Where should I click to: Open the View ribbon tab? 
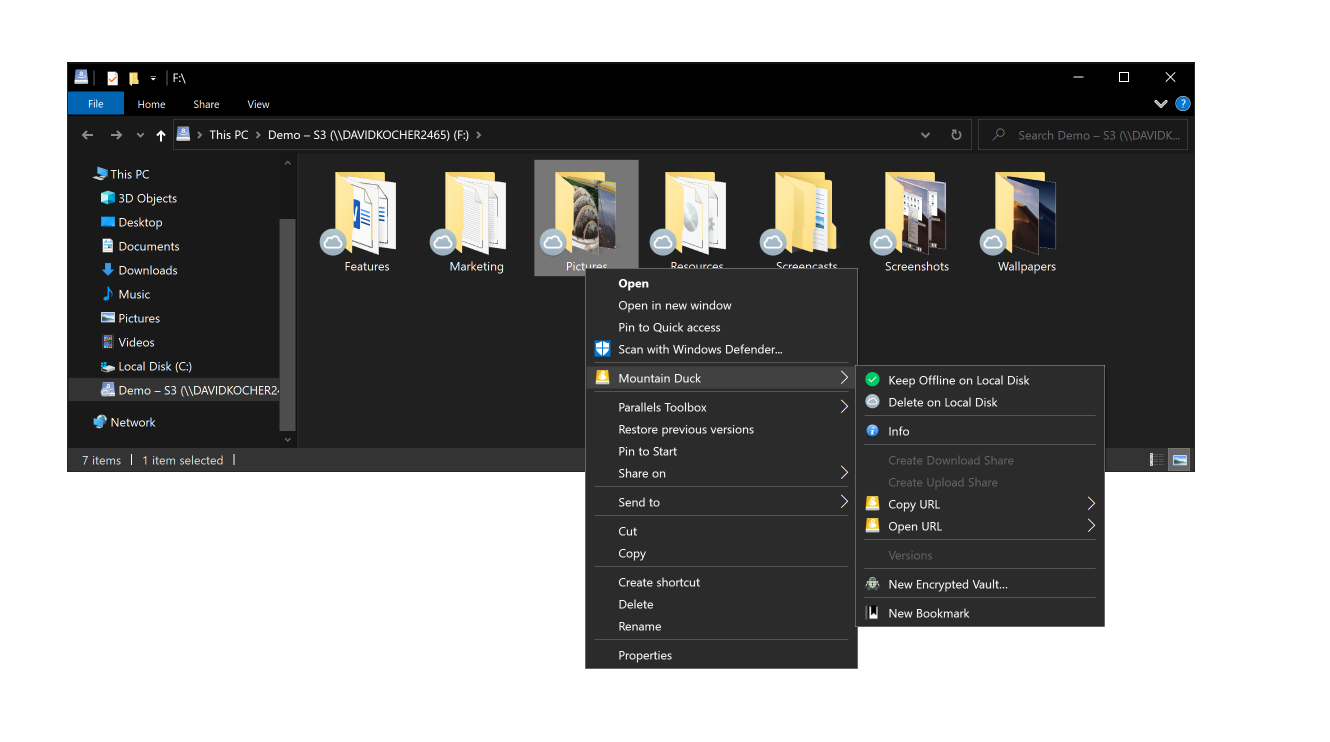258,104
